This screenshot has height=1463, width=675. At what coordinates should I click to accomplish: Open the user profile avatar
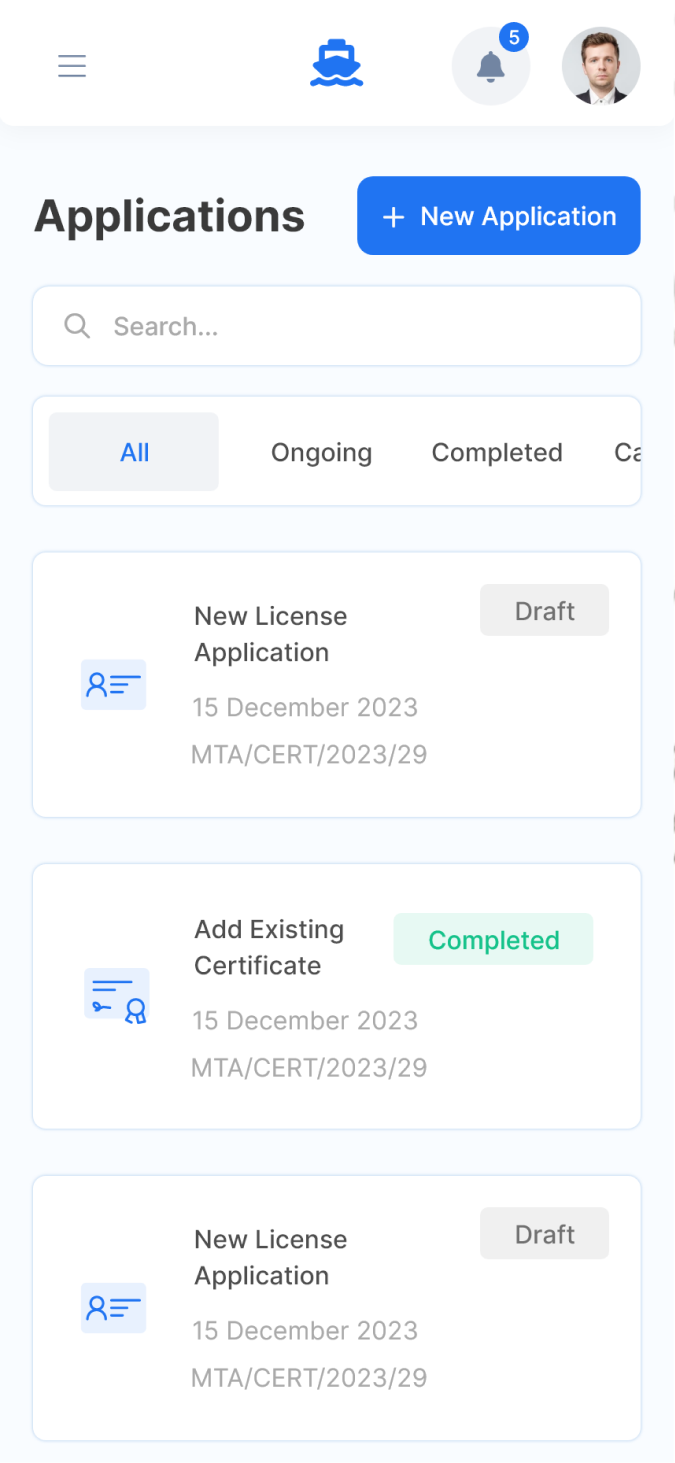pyautogui.click(x=601, y=66)
